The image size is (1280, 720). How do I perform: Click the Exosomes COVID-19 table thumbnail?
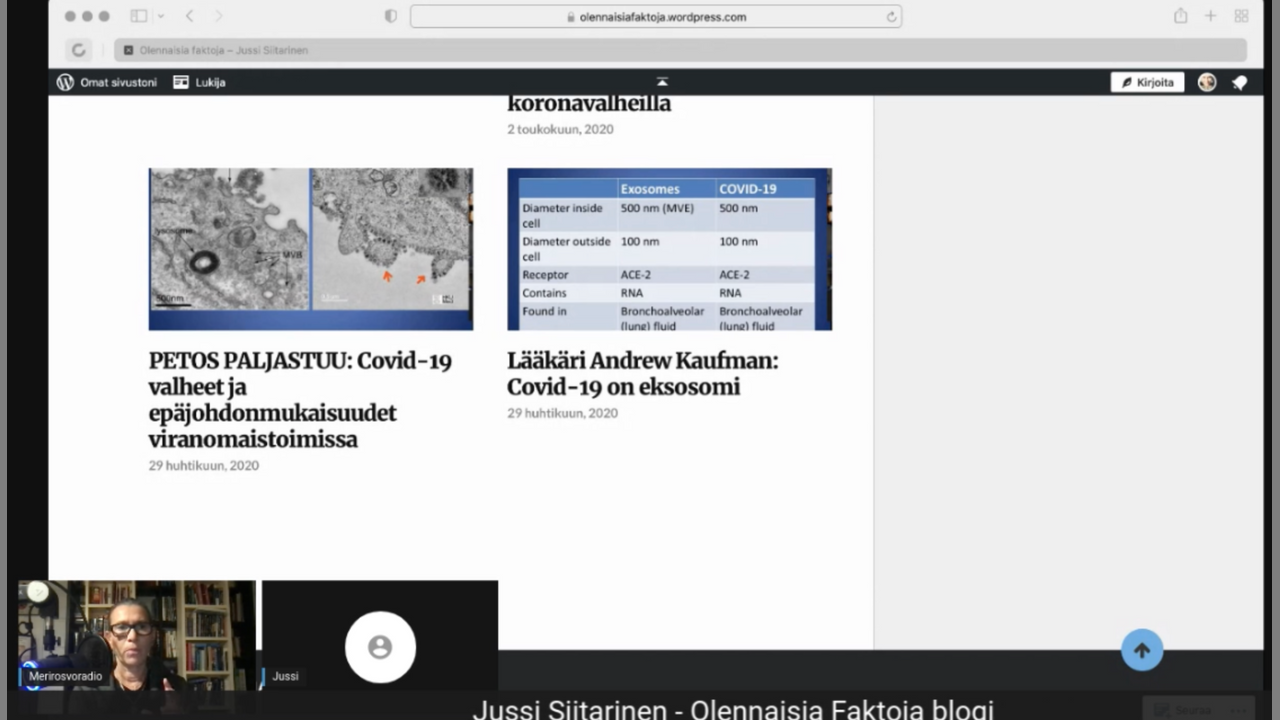point(669,249)
